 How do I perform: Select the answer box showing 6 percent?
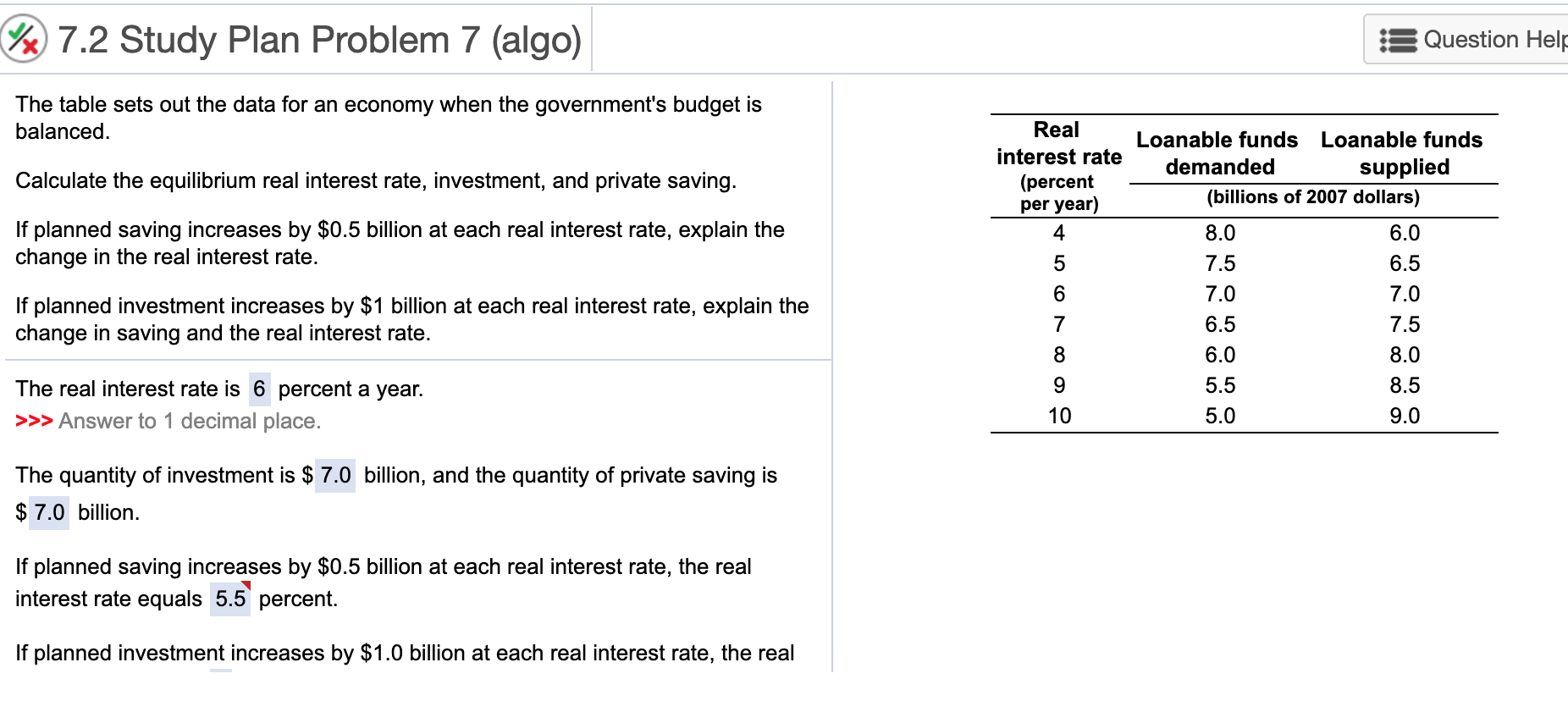pyautogui.click(x=259, y=389)
